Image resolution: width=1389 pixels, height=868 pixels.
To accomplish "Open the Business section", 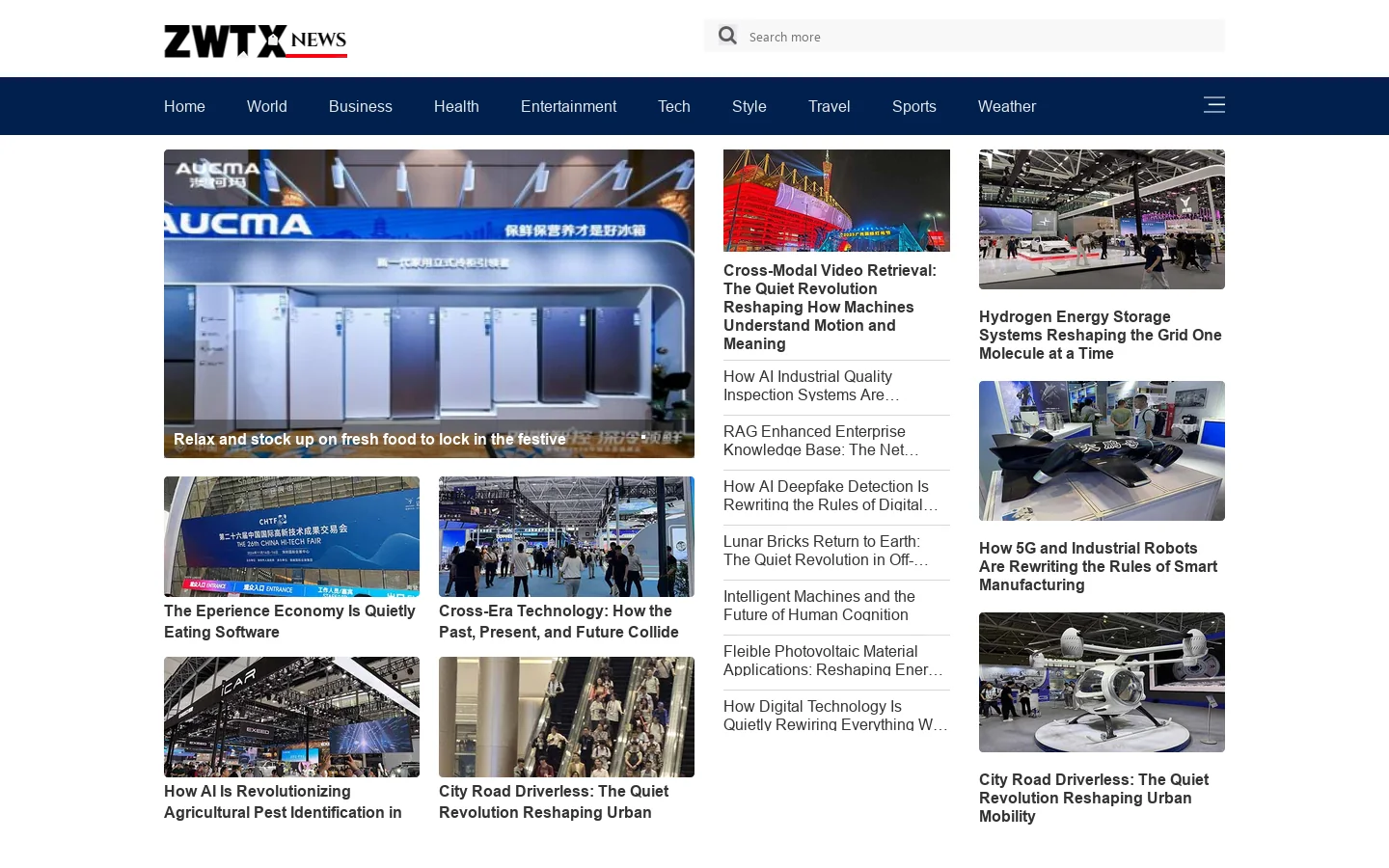I will pyautogui.click(x=361, y=106).
